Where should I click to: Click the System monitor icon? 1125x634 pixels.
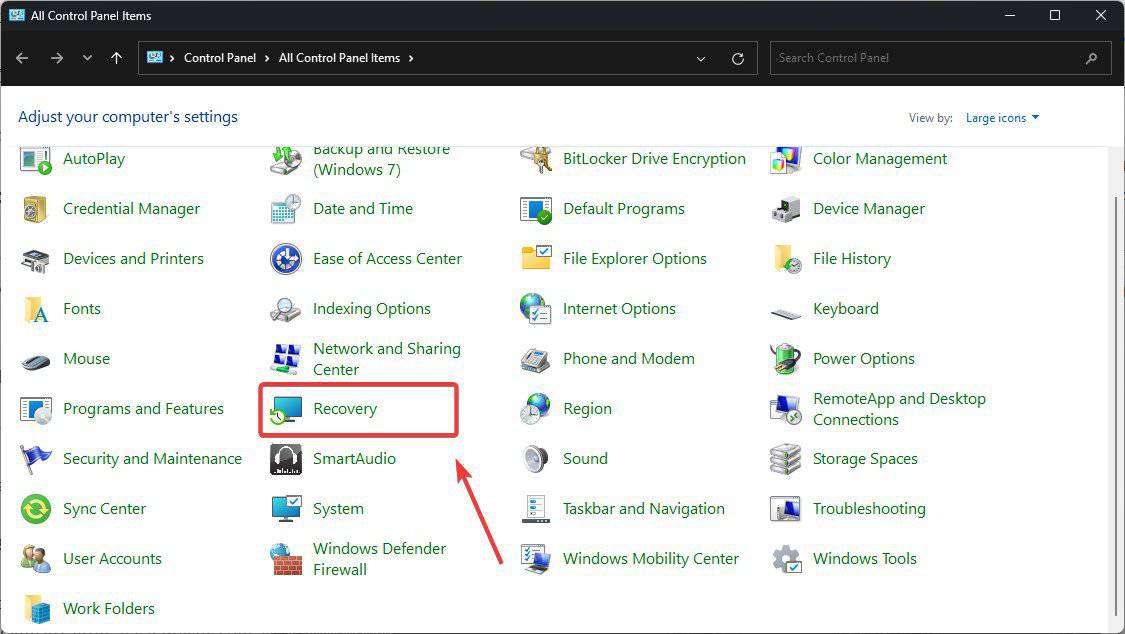click(x=286, y=509)
